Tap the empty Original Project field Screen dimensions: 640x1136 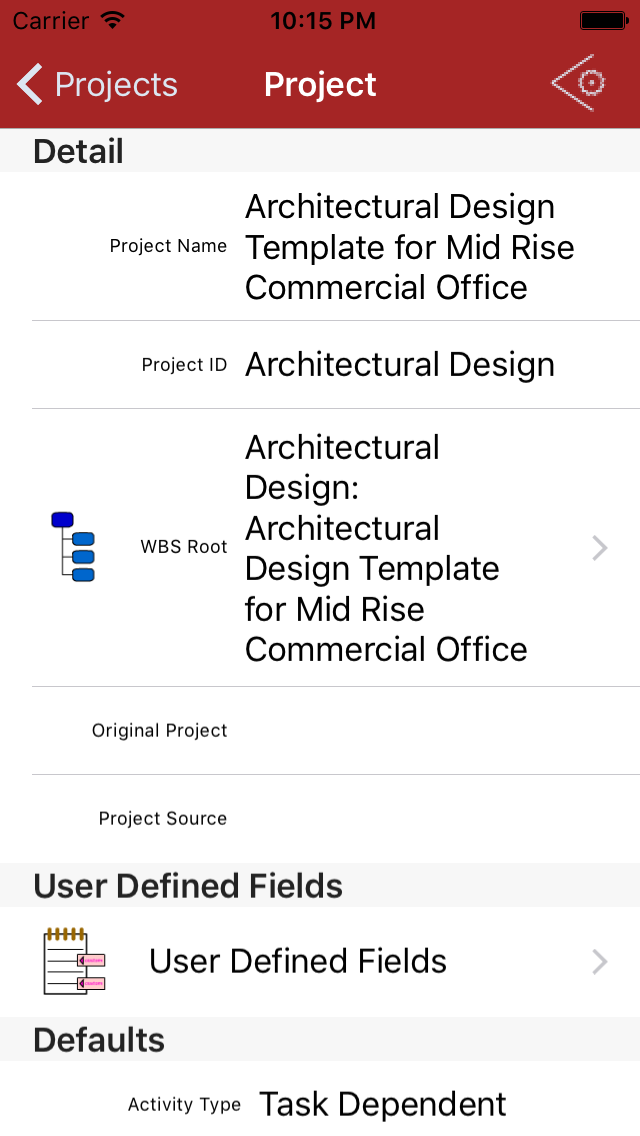click(x=430, y=731)
